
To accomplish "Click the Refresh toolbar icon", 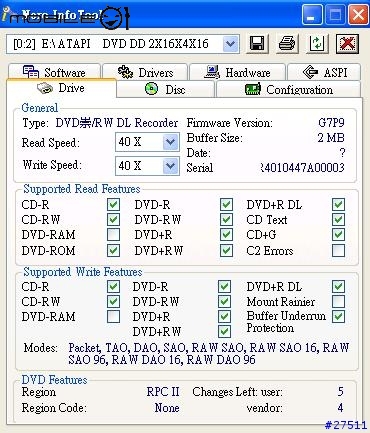I will click(x=316, y=44).
